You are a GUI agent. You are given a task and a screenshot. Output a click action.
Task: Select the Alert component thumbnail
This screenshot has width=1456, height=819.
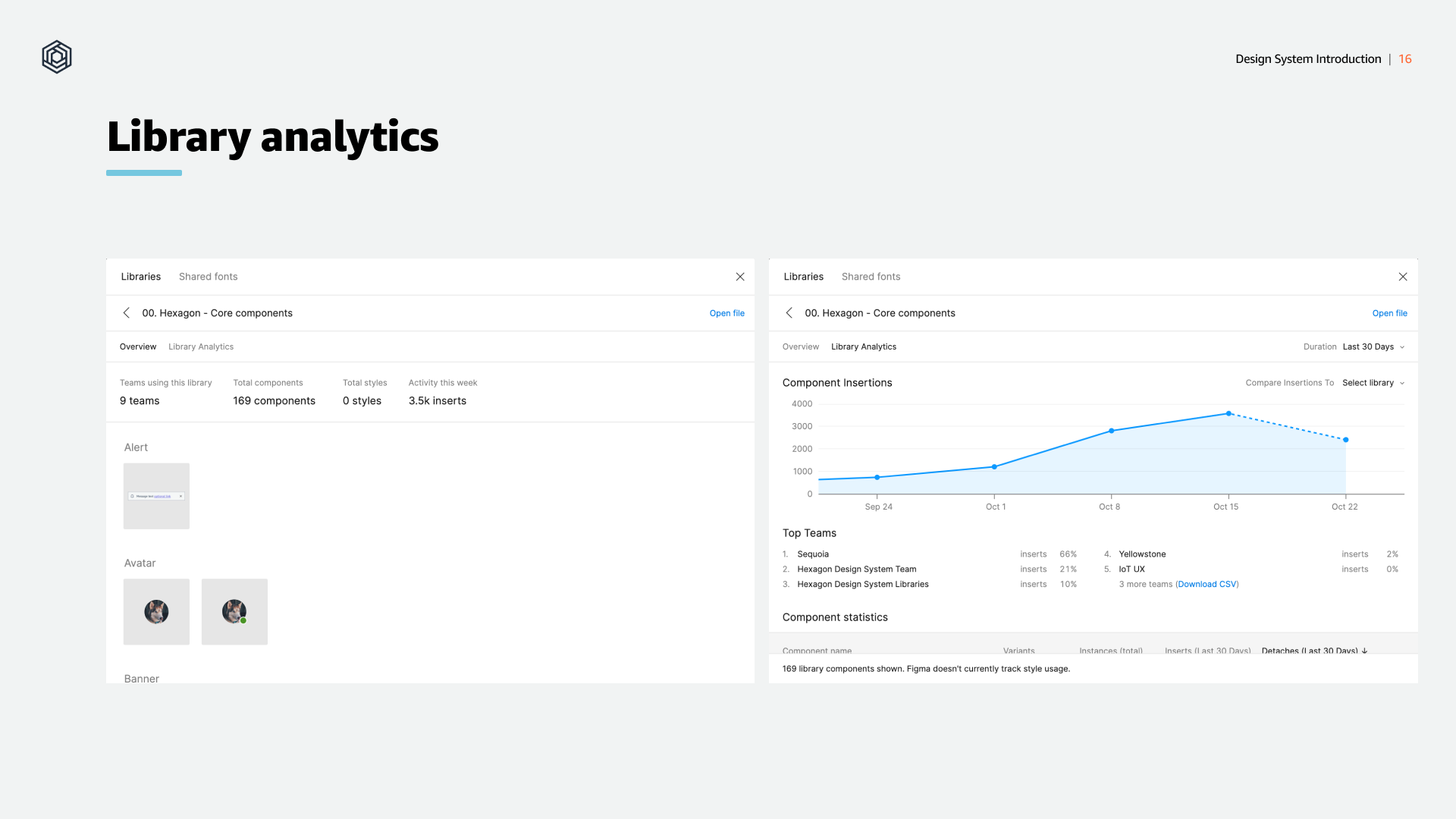click(156, 496)
